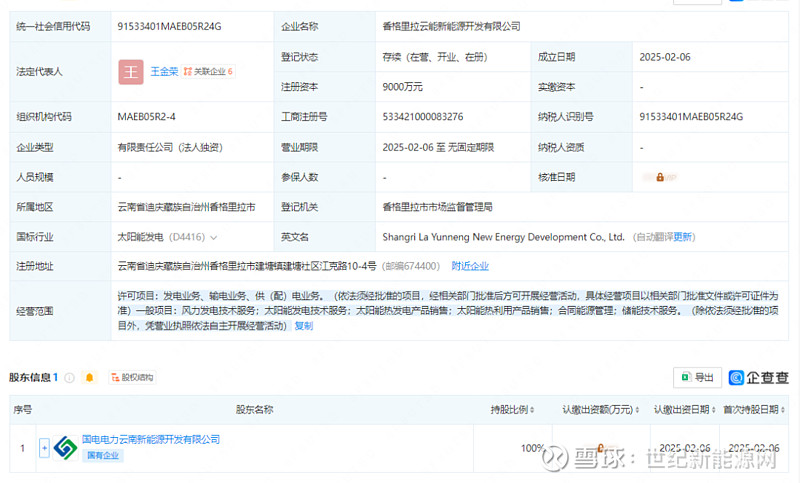Screen dimensions: 800x483
Task: Click the info icon next to 股东信息
Action: 69,377
